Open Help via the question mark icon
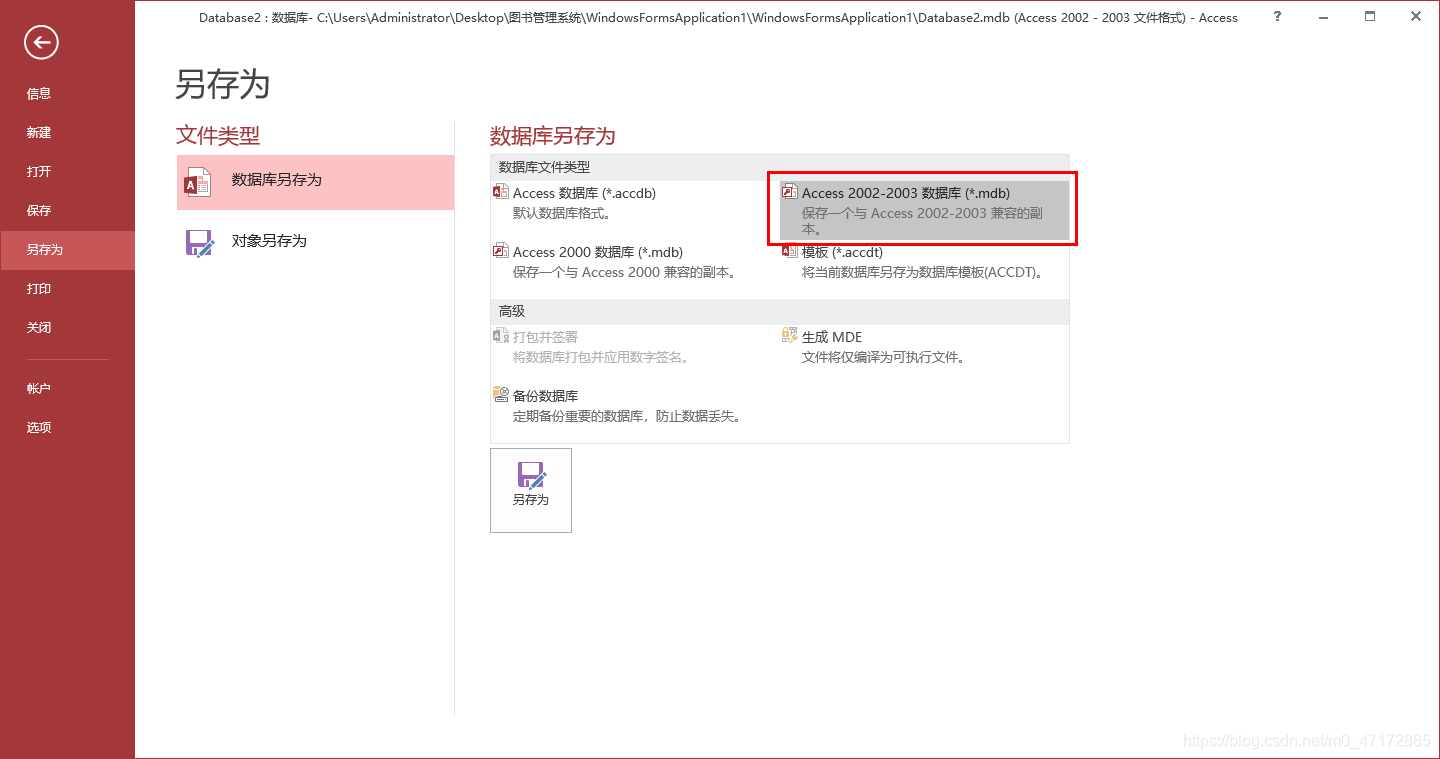Screen dimensions: 1440x759 point(1276,17)
